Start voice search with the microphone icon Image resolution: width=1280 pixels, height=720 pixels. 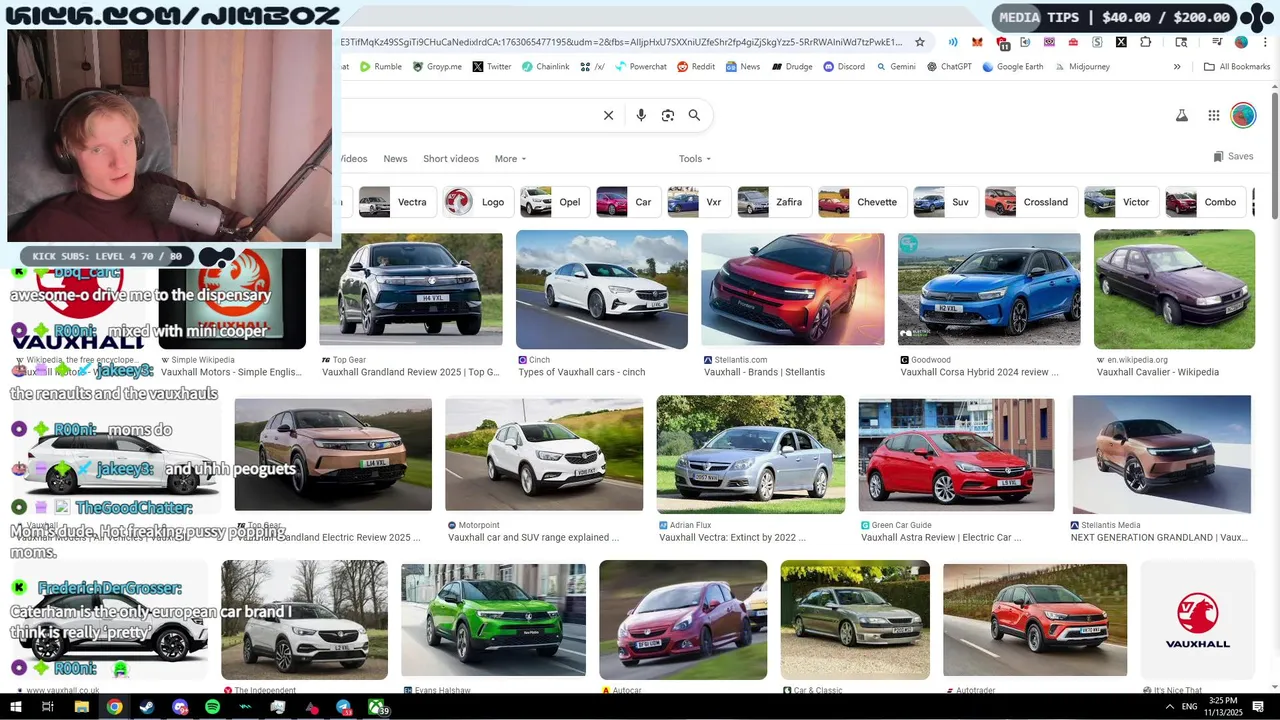641,115
